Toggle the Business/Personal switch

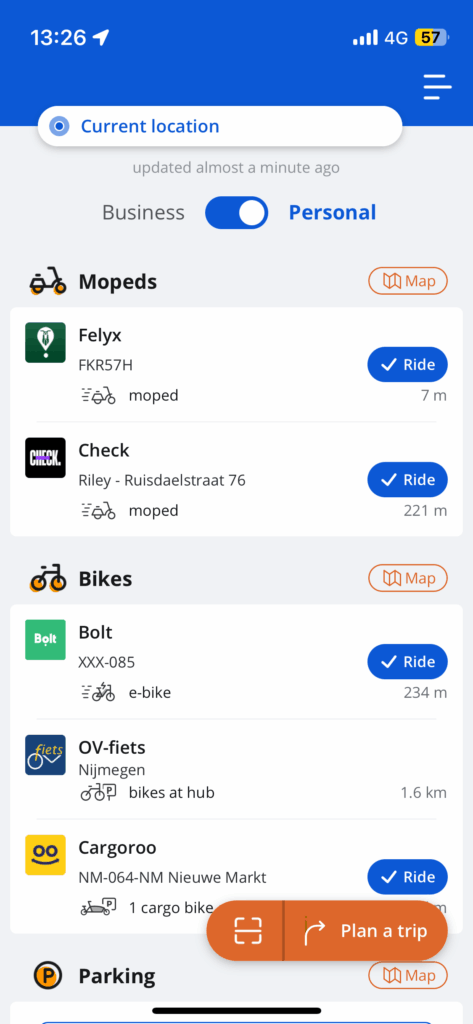236,213
